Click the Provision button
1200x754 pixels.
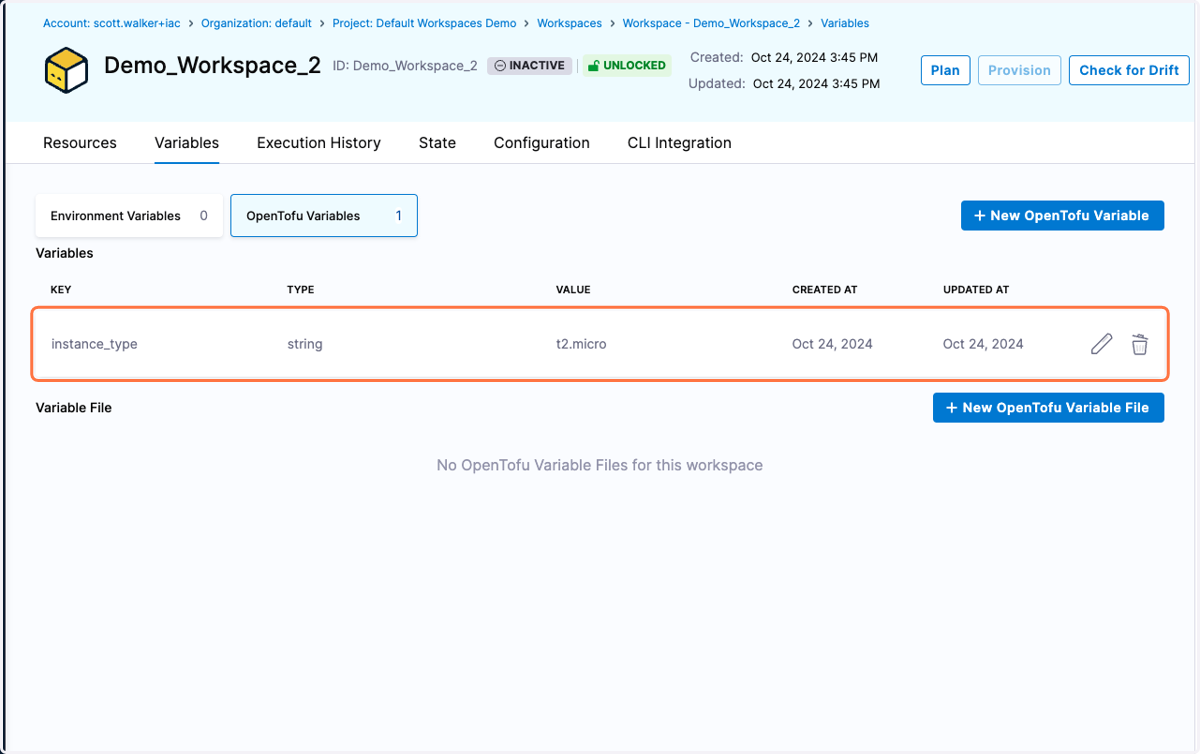1019,70
